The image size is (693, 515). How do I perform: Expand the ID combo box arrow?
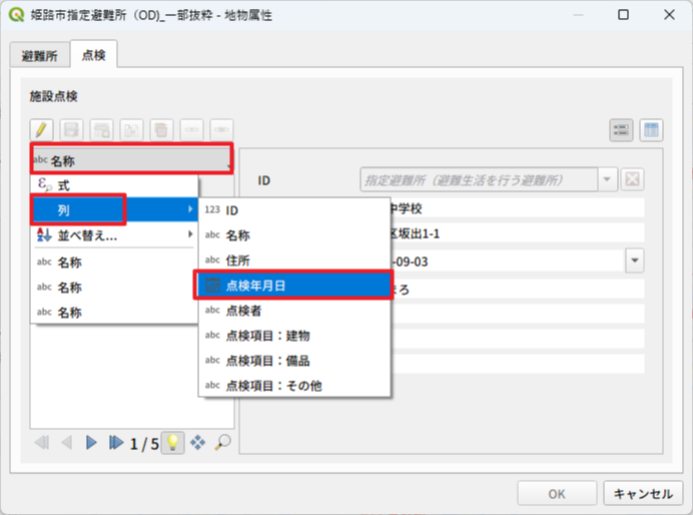pyautogui.click(x=608, y=180)
